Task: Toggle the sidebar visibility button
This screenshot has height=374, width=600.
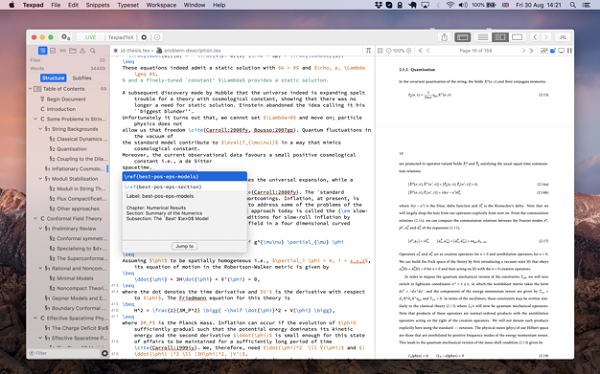Action: [x=463, y=37]
